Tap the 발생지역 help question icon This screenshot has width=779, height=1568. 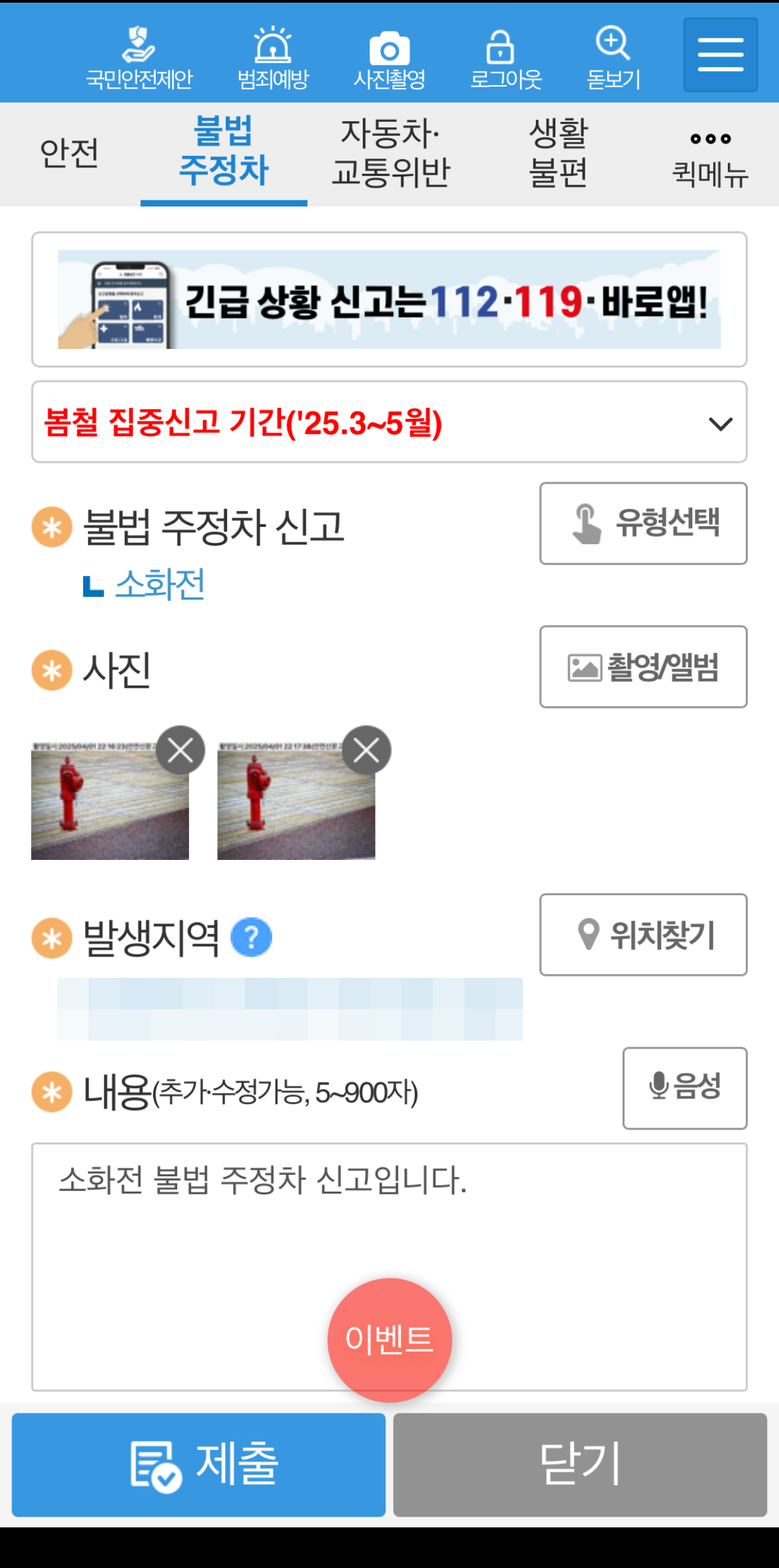pyautogui.click(x=251, y=937)
